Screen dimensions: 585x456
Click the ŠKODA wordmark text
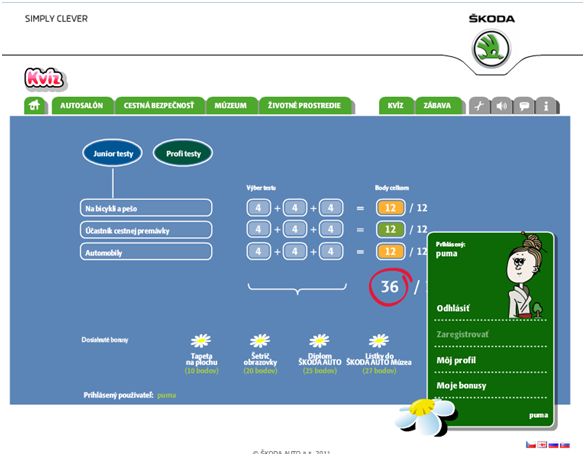coord(492,19)
